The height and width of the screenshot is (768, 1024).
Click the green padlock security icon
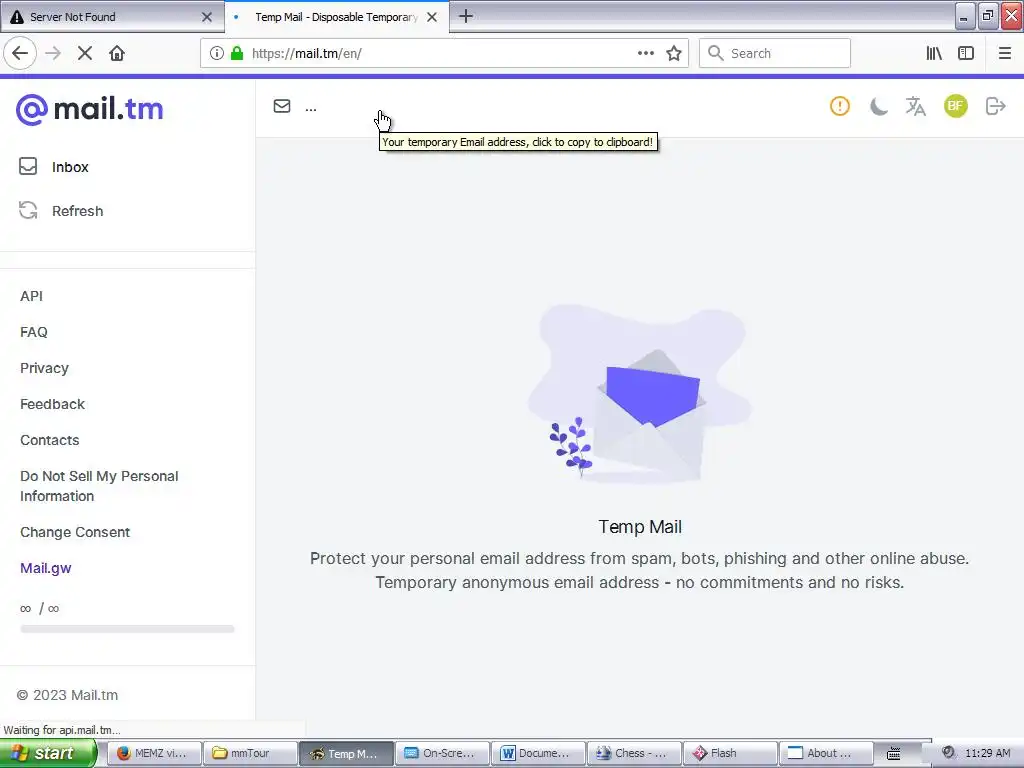(237, 53)
